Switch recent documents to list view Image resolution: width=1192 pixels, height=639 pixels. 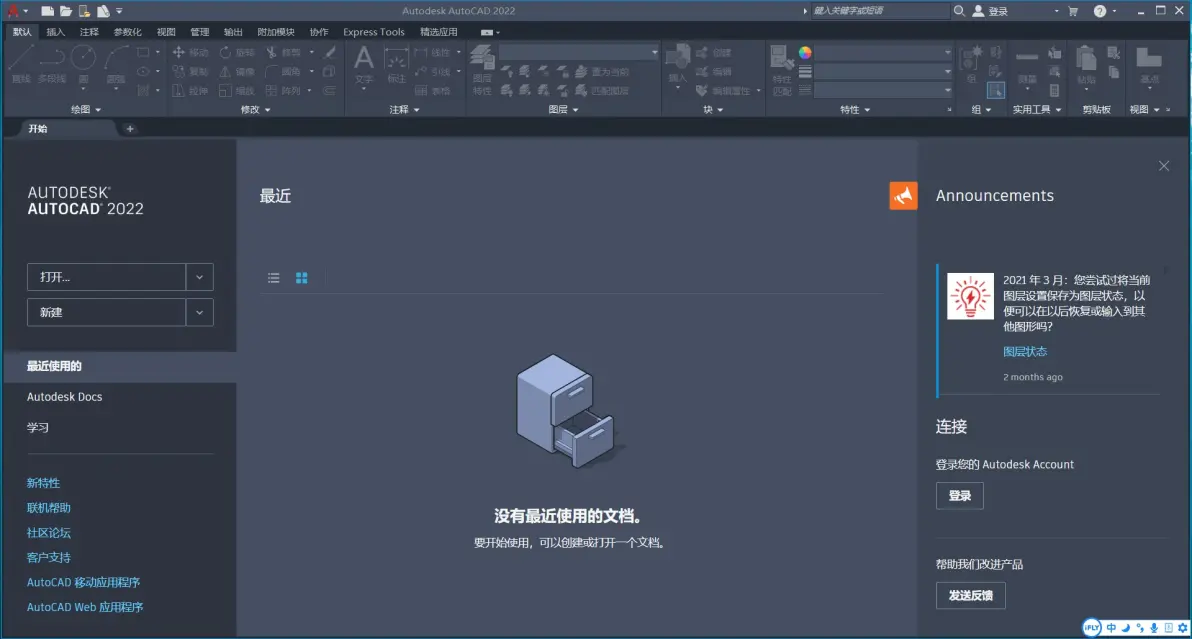(274, 278)
